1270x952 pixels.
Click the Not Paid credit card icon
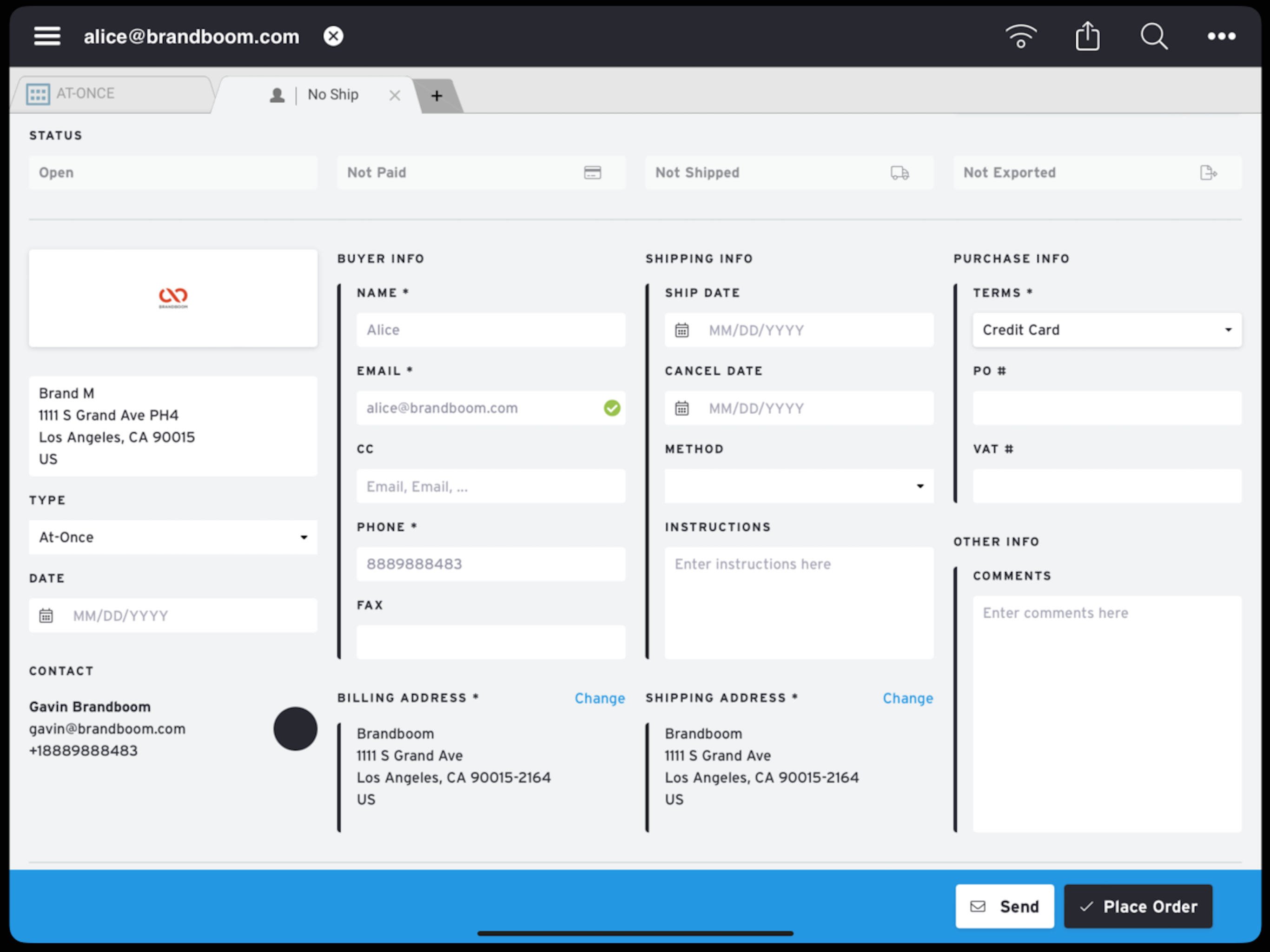(593, 173)
